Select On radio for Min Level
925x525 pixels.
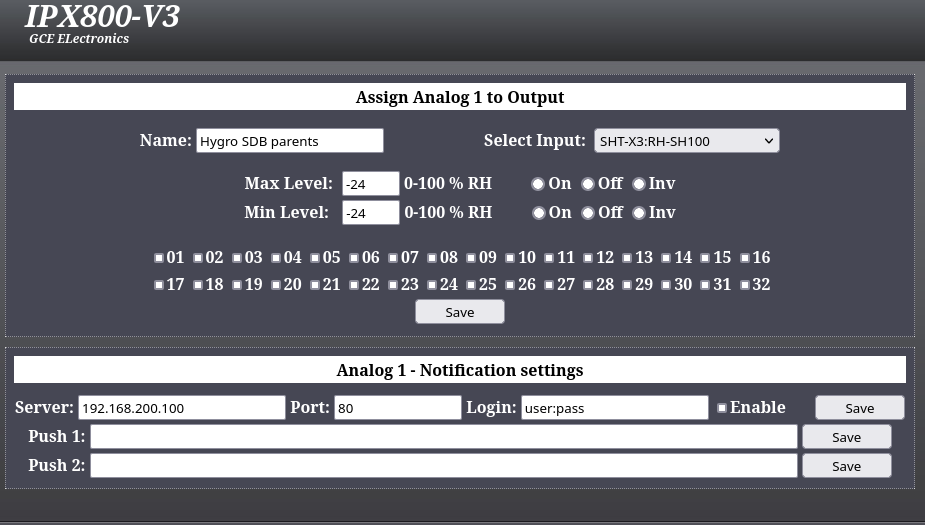point(538,213)
